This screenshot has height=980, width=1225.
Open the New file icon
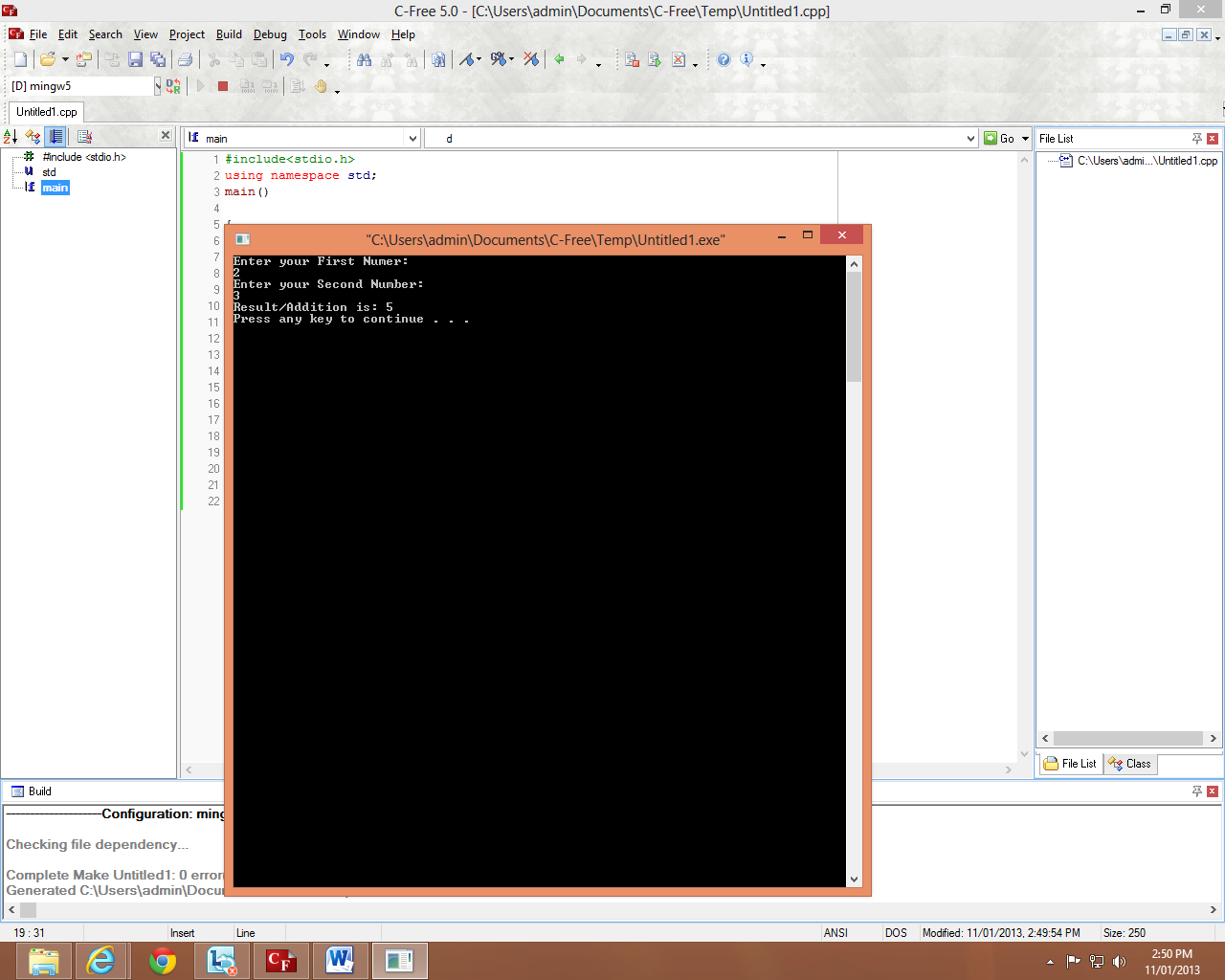click(19, 59)
